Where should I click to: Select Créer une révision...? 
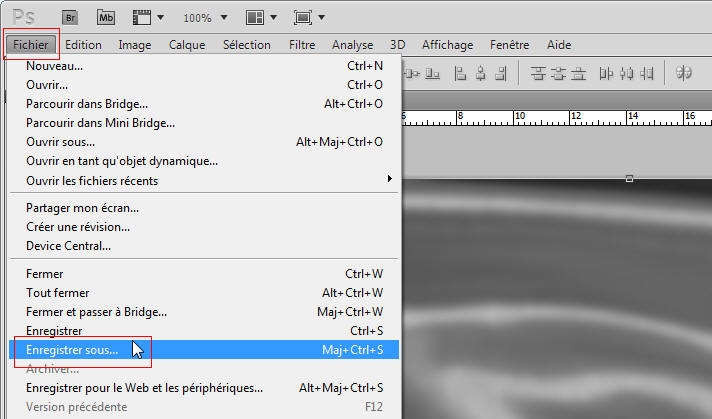(x=204, y=227)
